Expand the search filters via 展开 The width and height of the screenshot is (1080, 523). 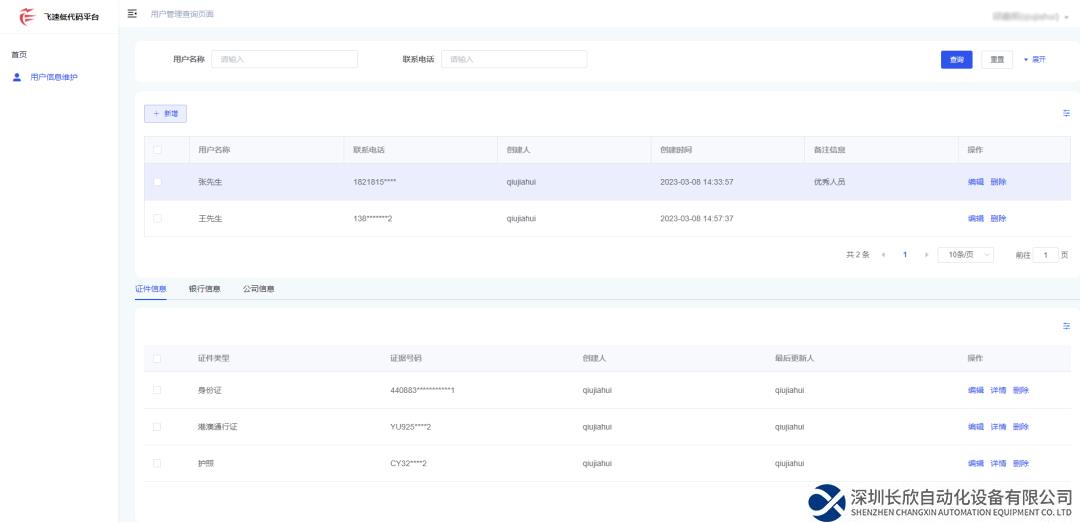coord(1034,60)
